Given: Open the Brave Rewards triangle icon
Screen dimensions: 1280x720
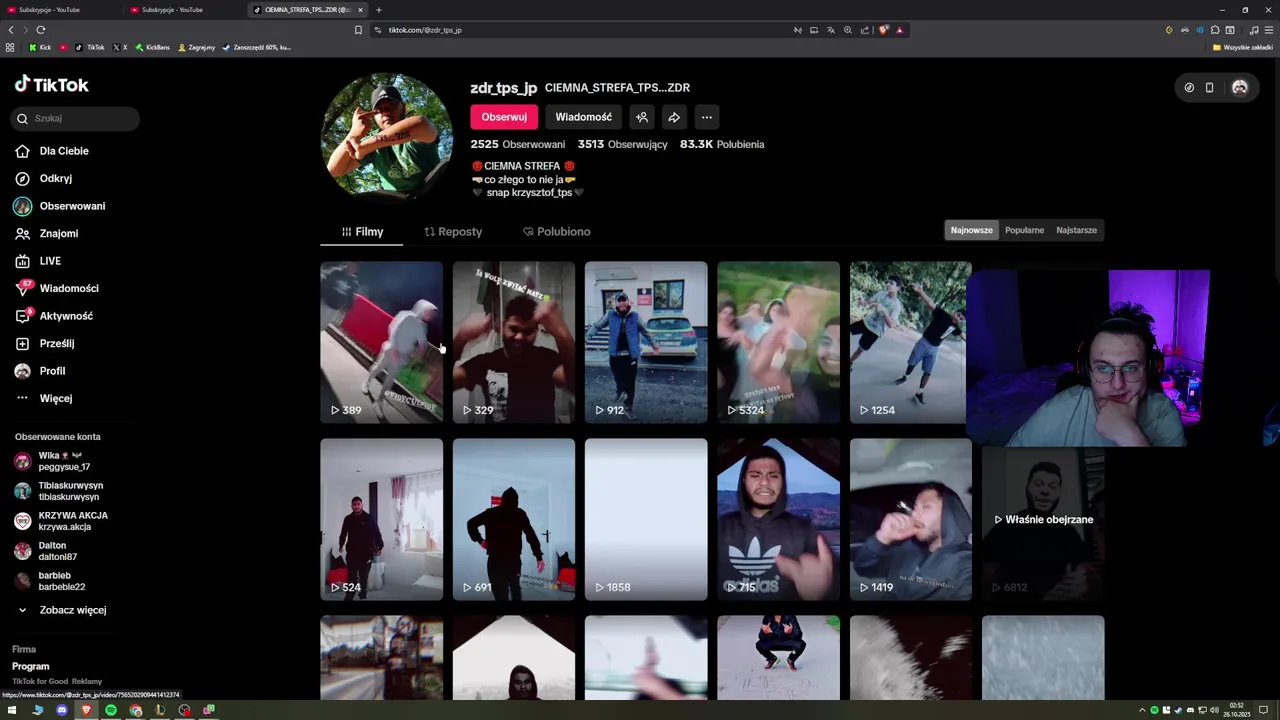Looking at the screenshot, I should pyautogui.click(x=900, y=30).
